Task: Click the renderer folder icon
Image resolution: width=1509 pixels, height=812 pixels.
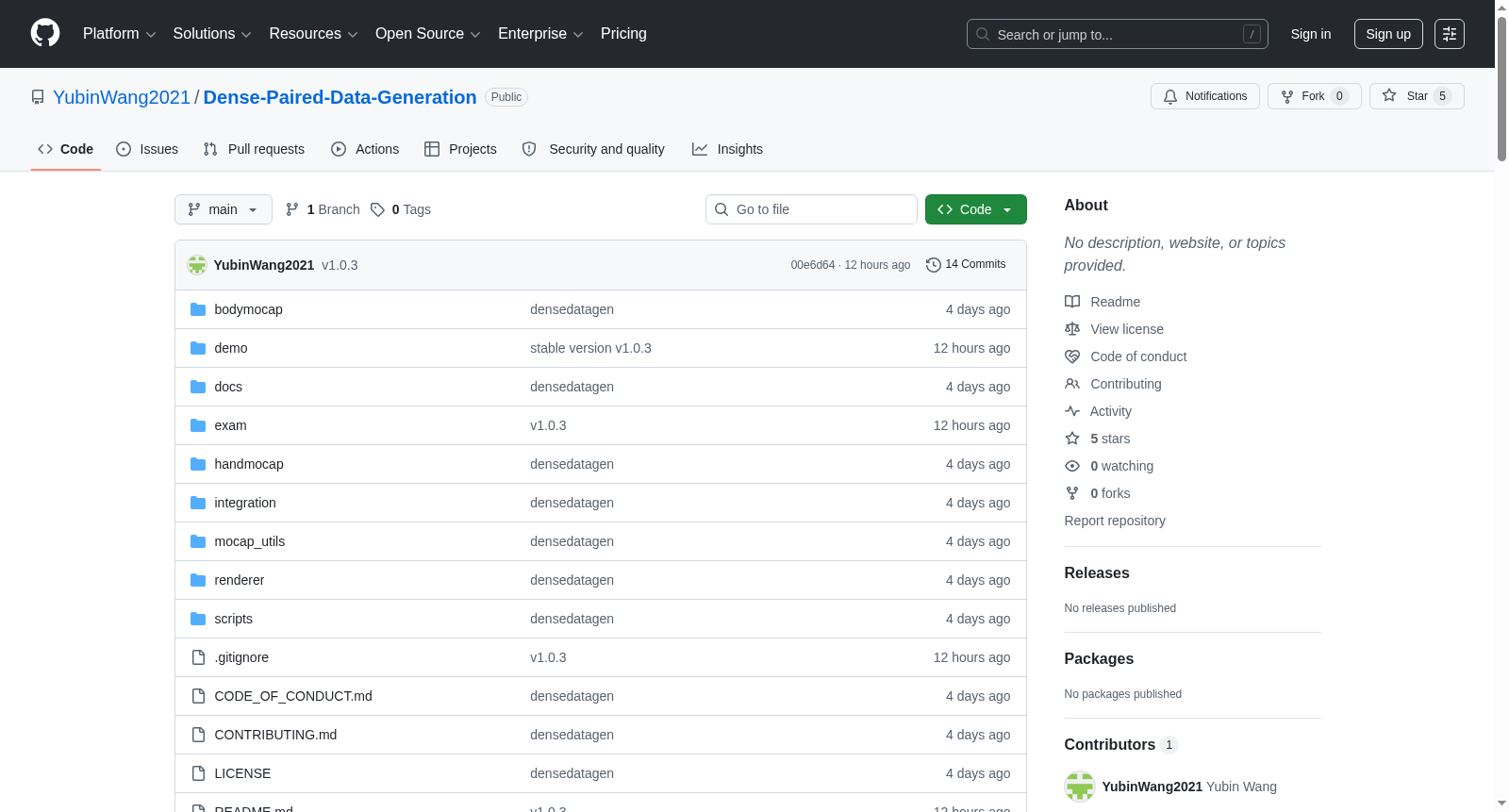Action: 198,580
